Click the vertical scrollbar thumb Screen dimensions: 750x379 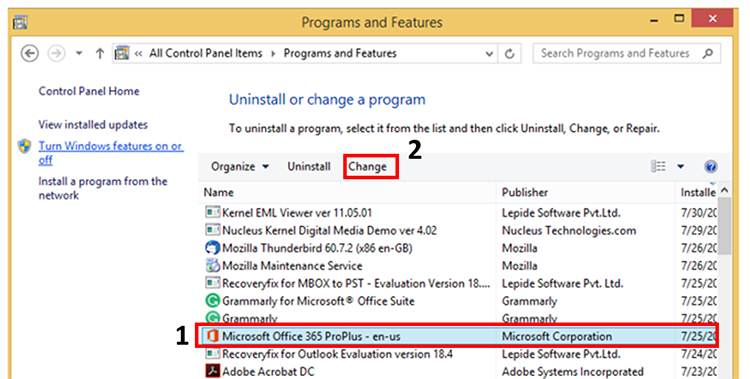tap(724, 226)
